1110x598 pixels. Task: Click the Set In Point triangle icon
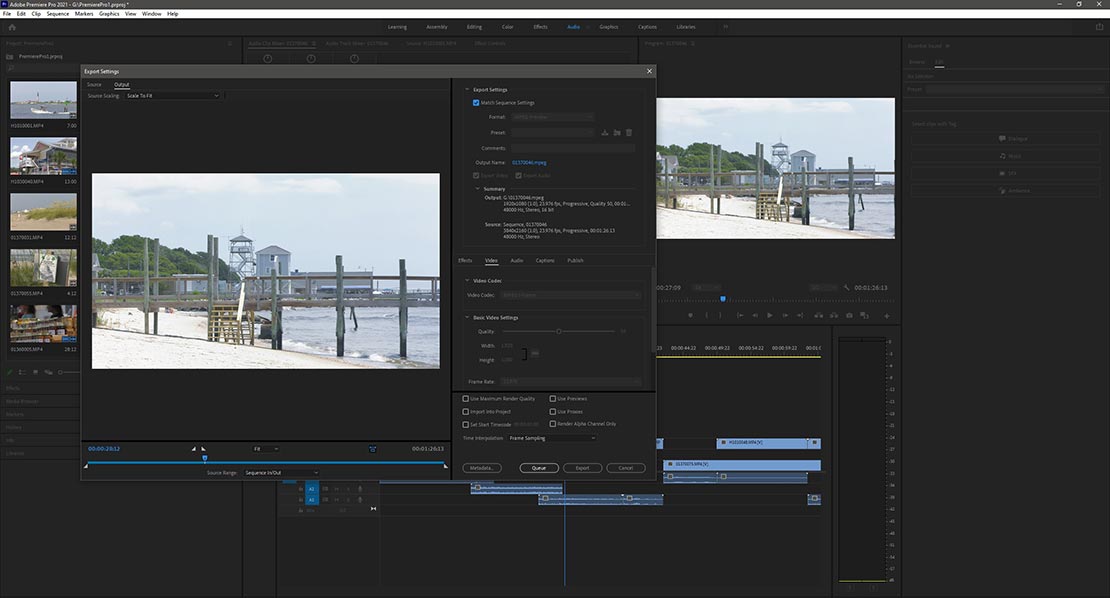193,449
